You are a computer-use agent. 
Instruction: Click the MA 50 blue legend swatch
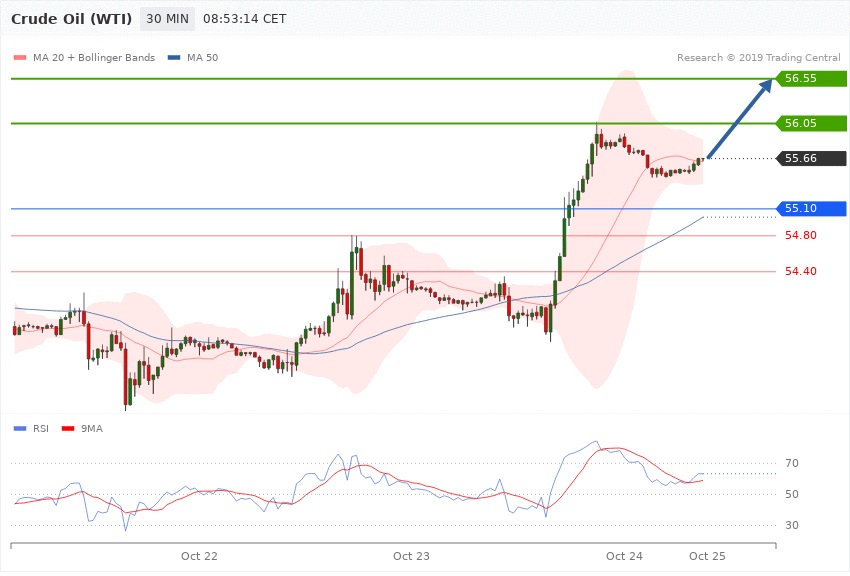[x=174, y=57]
